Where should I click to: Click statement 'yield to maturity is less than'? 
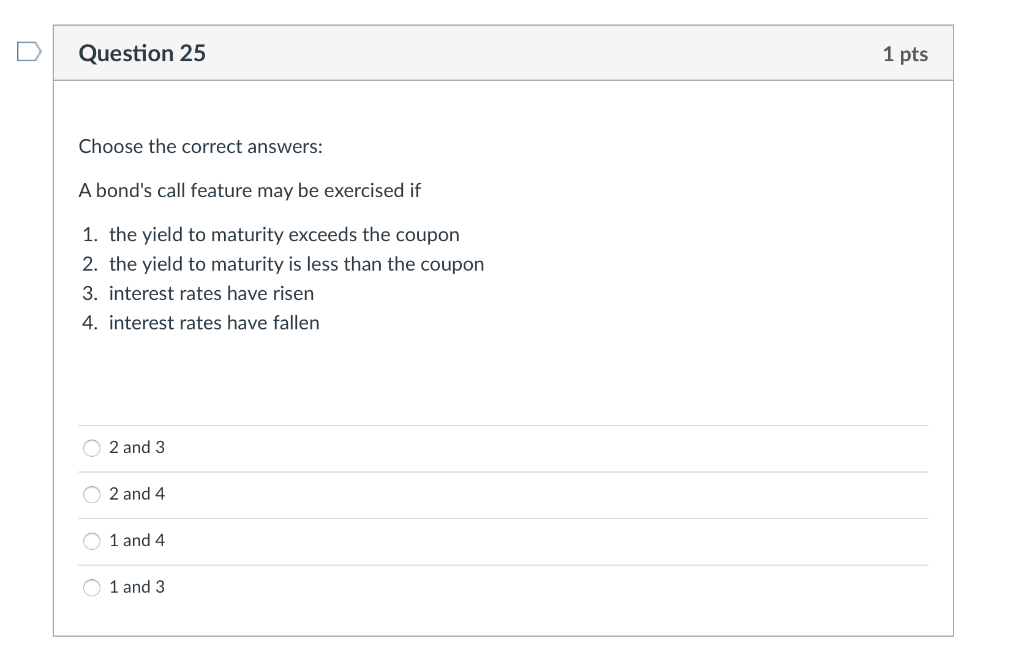tap(296, 264)
